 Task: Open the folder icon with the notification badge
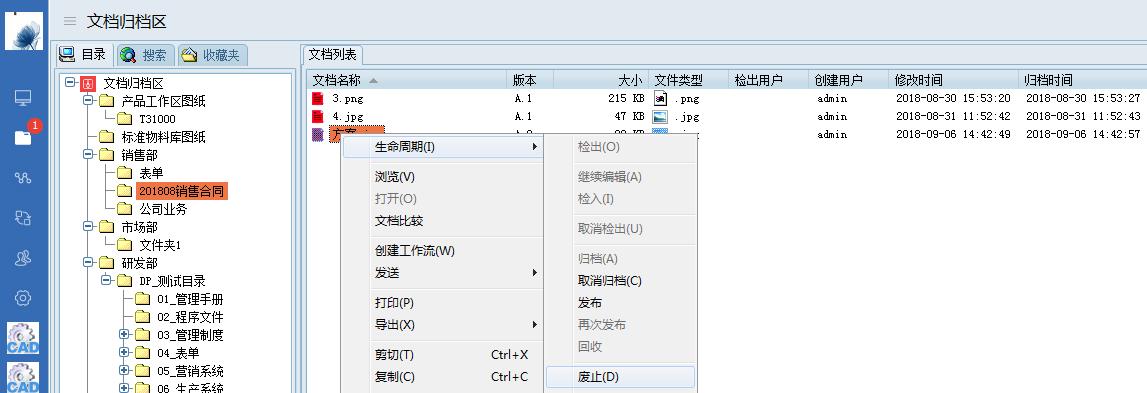tap(23, 137)
